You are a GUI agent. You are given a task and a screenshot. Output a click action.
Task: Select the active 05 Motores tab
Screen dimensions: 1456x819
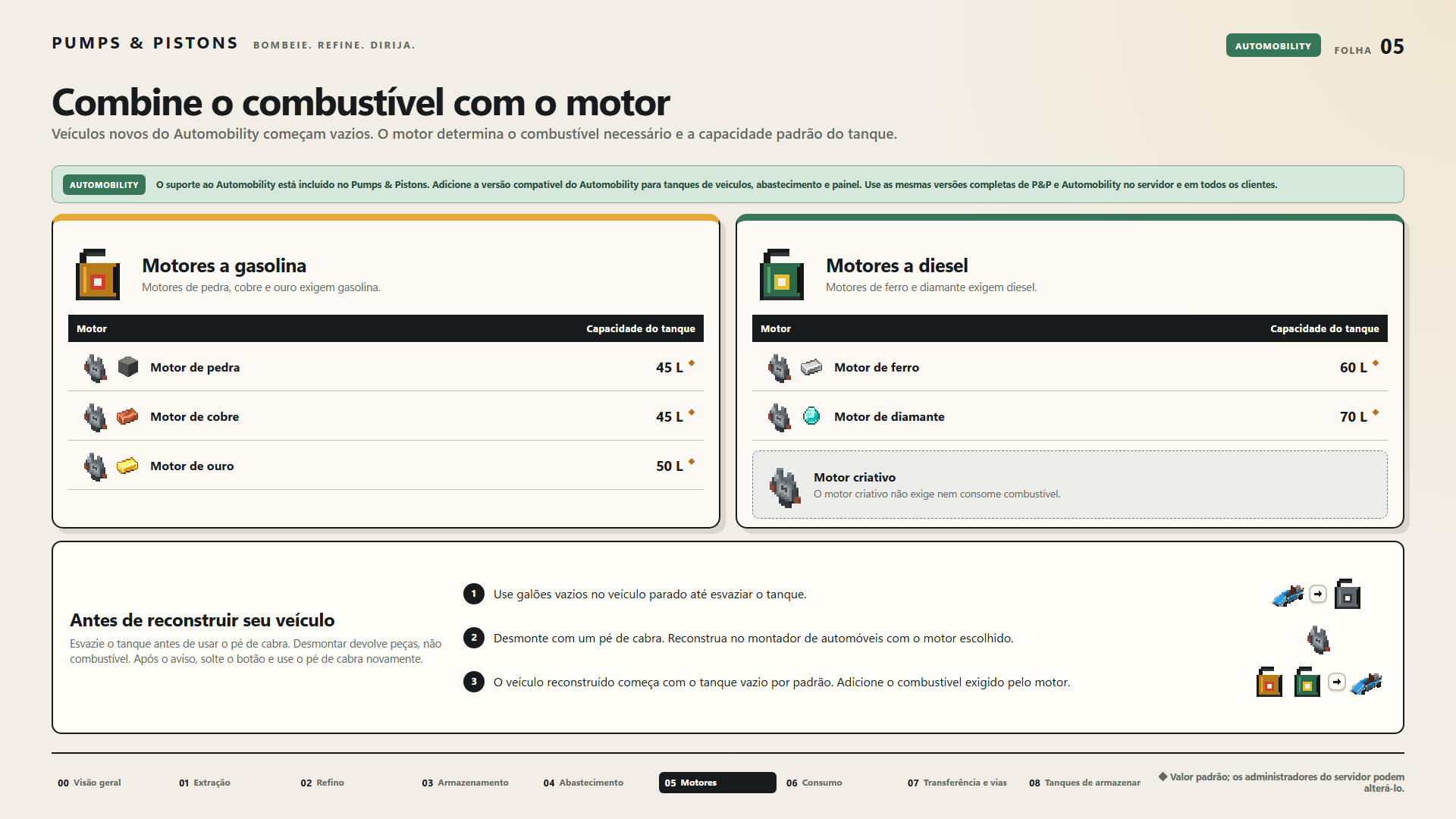pos(717,783)
